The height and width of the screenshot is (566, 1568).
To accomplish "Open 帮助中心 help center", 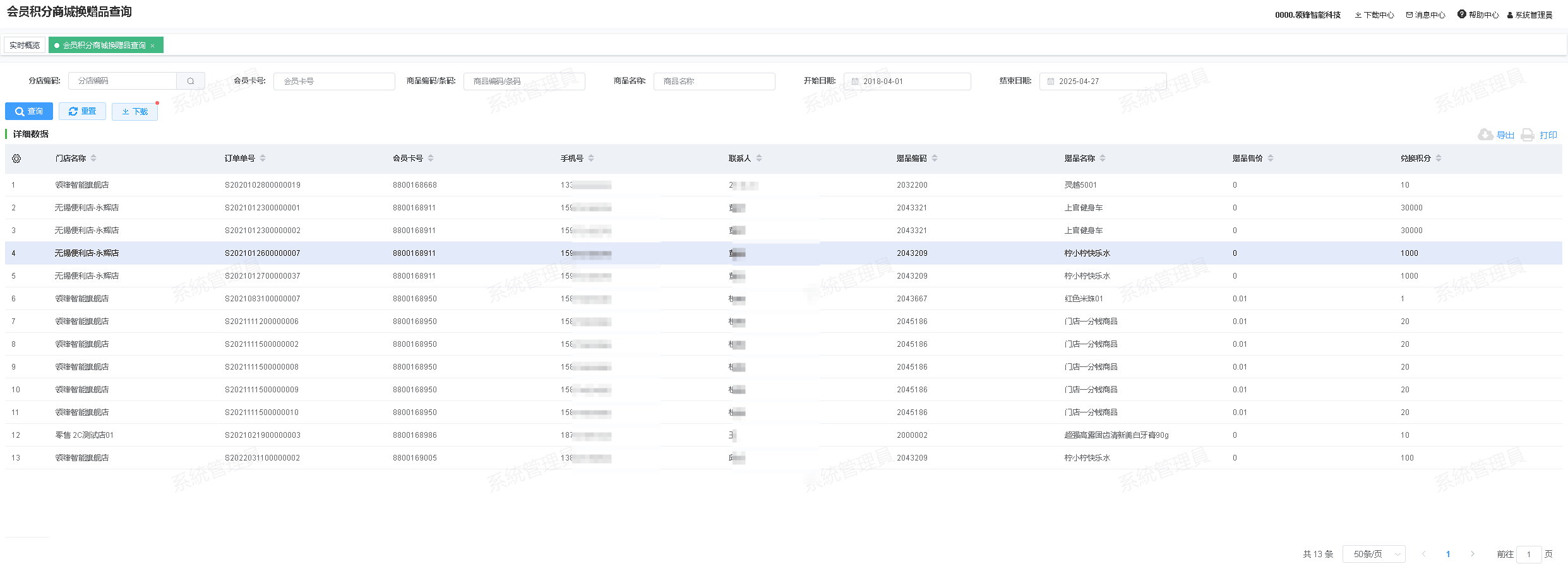I will 1478,15.
